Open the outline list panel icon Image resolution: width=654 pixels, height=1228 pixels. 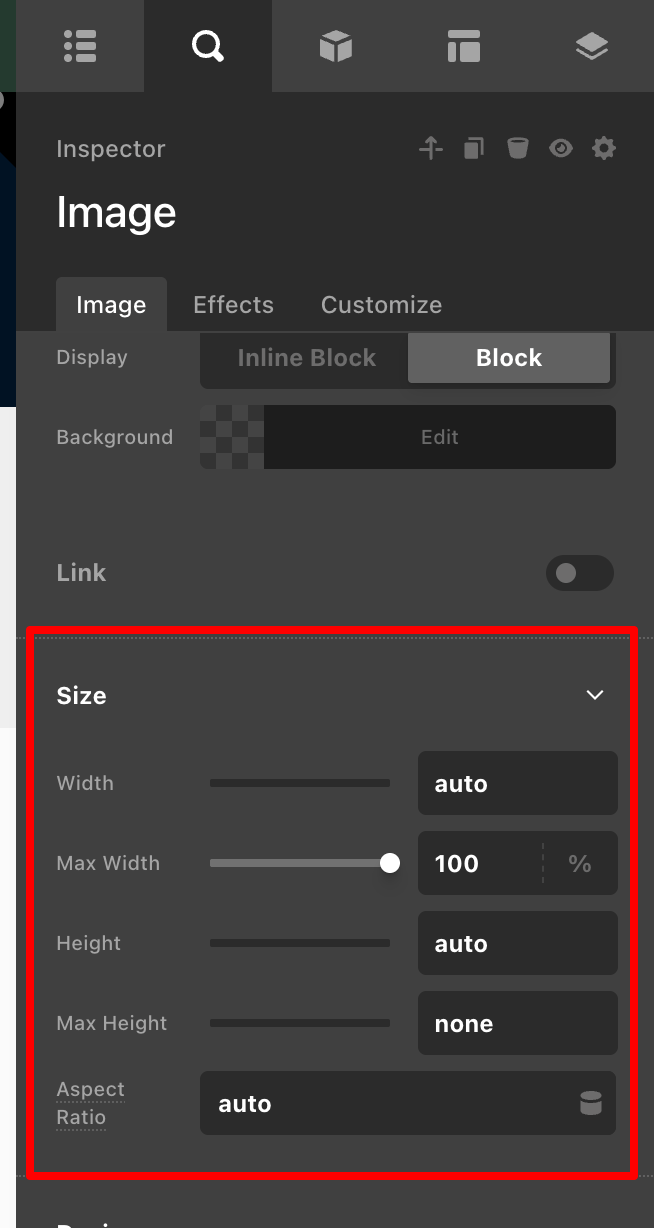[80, 46]
